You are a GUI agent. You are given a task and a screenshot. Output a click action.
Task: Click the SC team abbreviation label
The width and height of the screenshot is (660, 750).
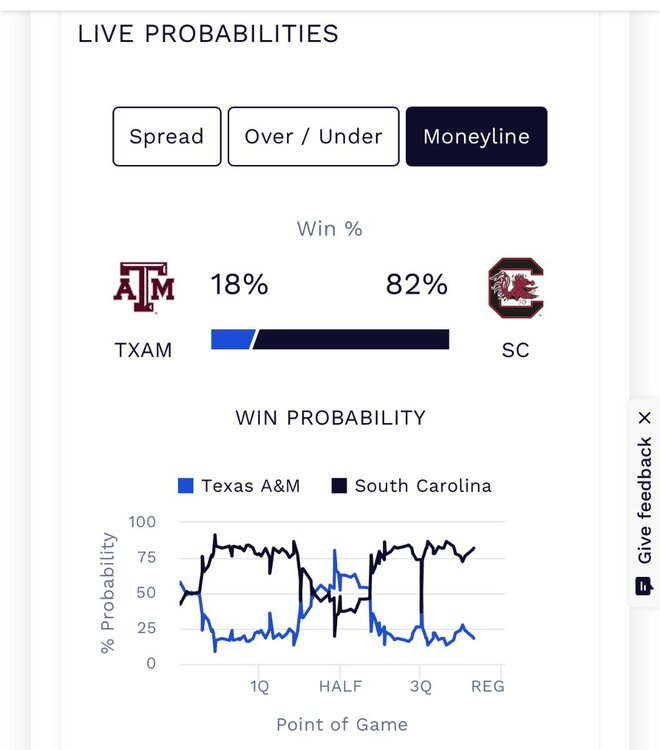516,350
